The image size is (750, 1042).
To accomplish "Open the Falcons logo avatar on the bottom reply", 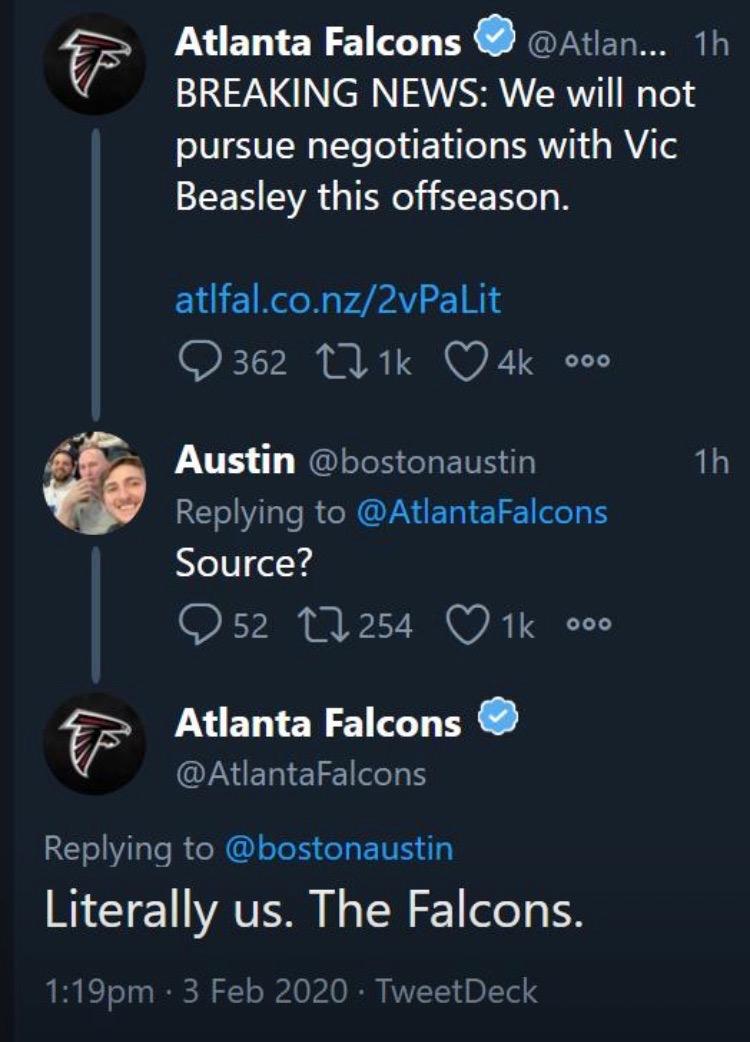I will tap(94, 744).
